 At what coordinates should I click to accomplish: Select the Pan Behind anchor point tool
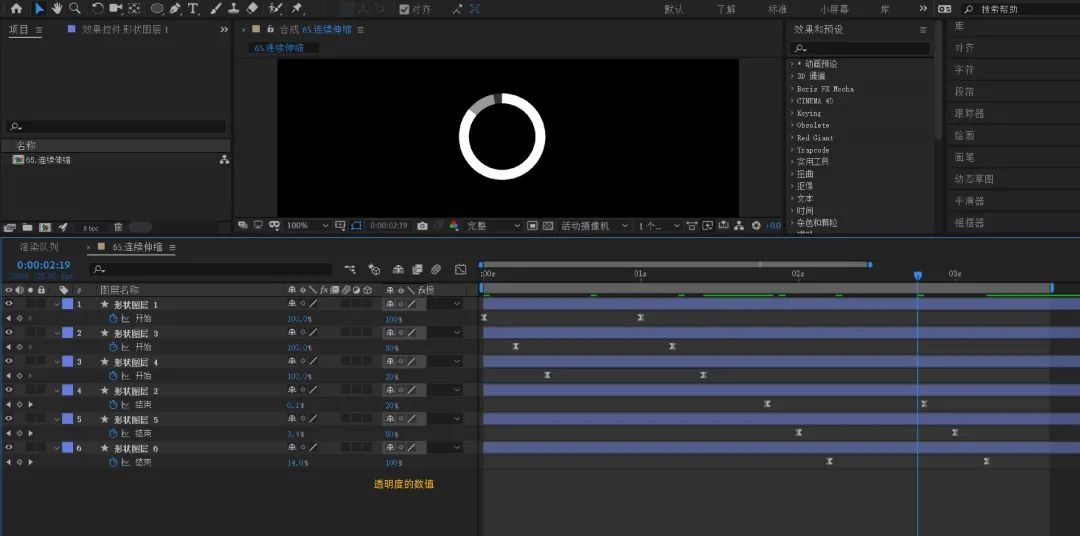(x=135, y=8)
